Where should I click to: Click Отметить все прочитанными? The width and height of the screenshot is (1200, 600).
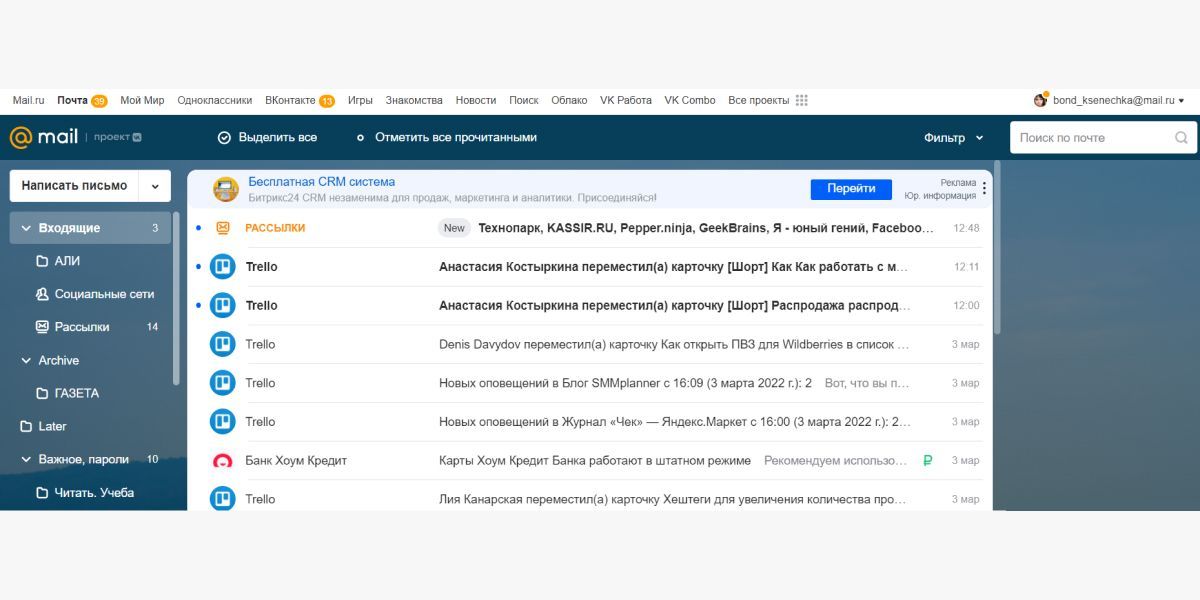click(x=456, y=138)
